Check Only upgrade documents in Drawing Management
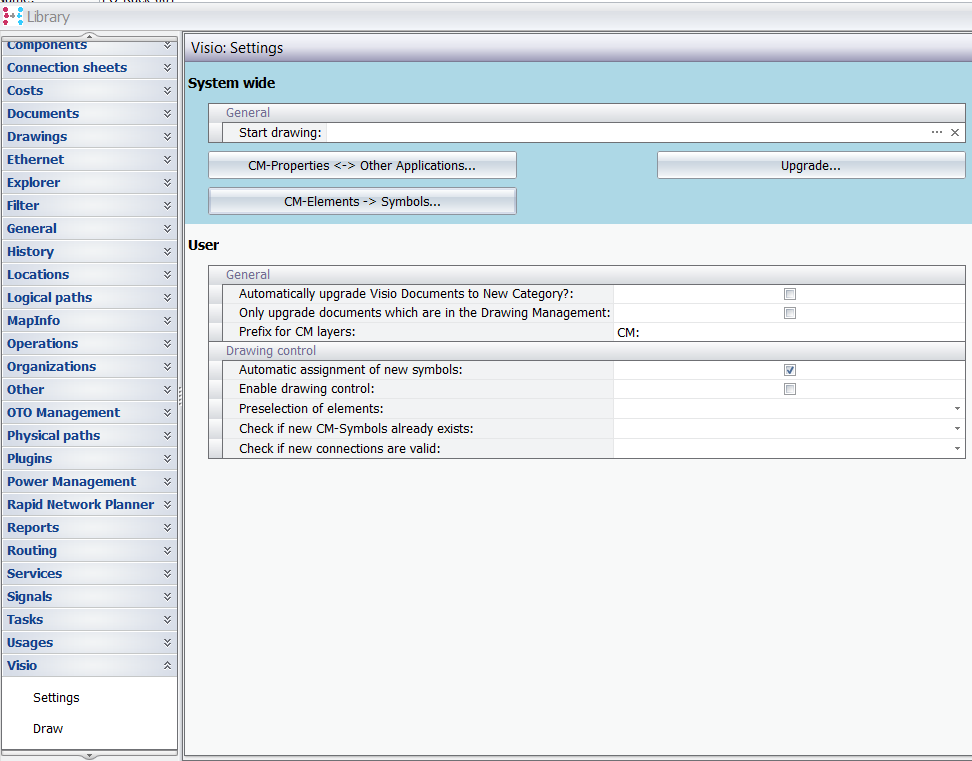Screen dimensions: 972x761 pos(789,313)
